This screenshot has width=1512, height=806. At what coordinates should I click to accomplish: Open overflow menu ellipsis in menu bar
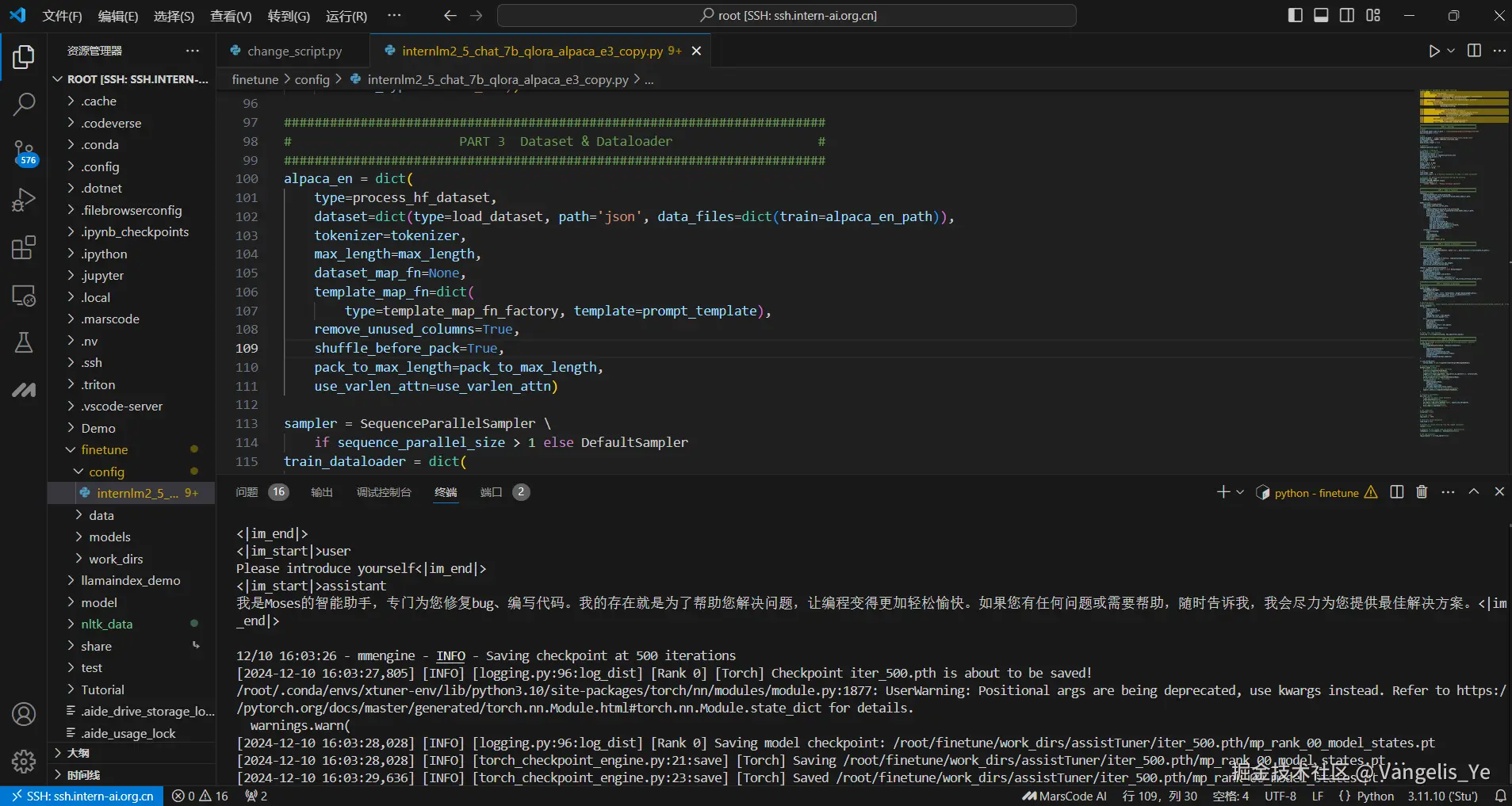394,16
